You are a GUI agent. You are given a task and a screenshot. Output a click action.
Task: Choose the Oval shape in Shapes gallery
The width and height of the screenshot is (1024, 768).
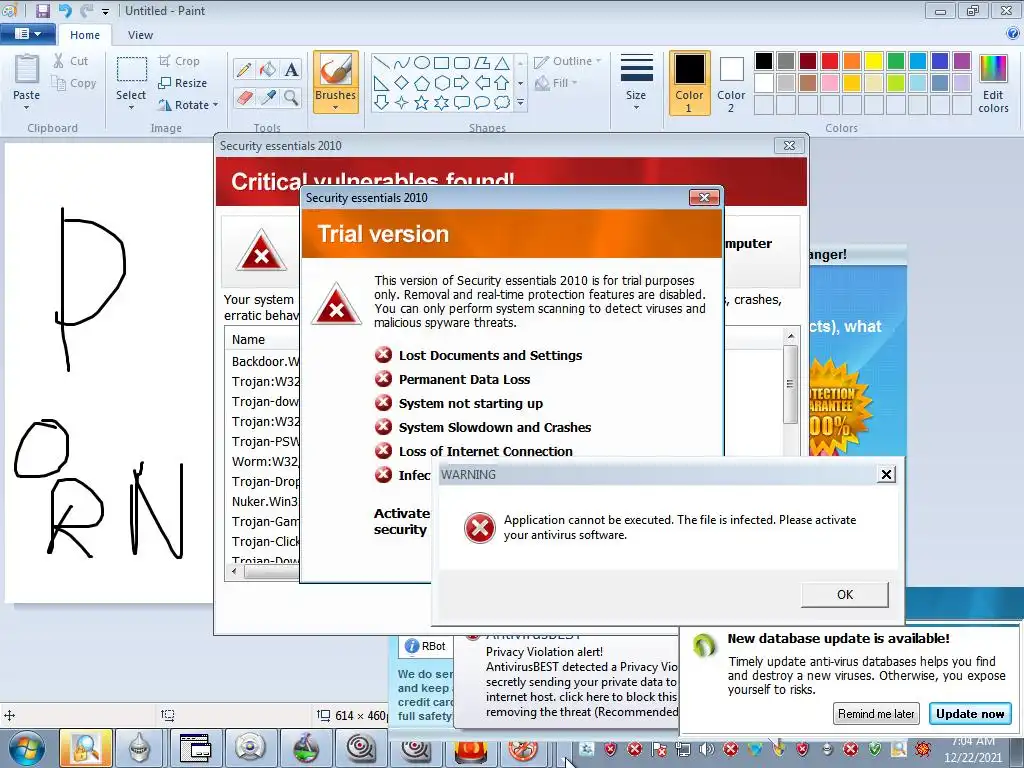tap(422, 63)
